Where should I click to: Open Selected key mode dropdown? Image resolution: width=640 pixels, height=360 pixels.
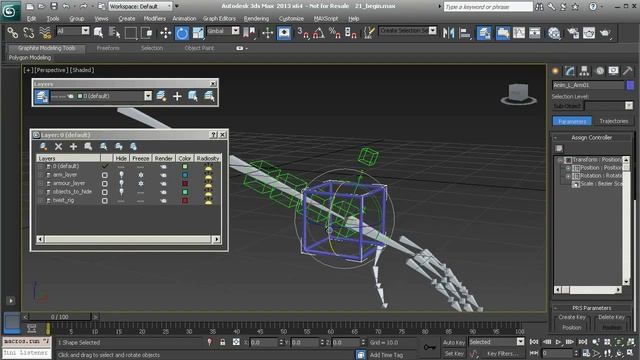[520, 342]
